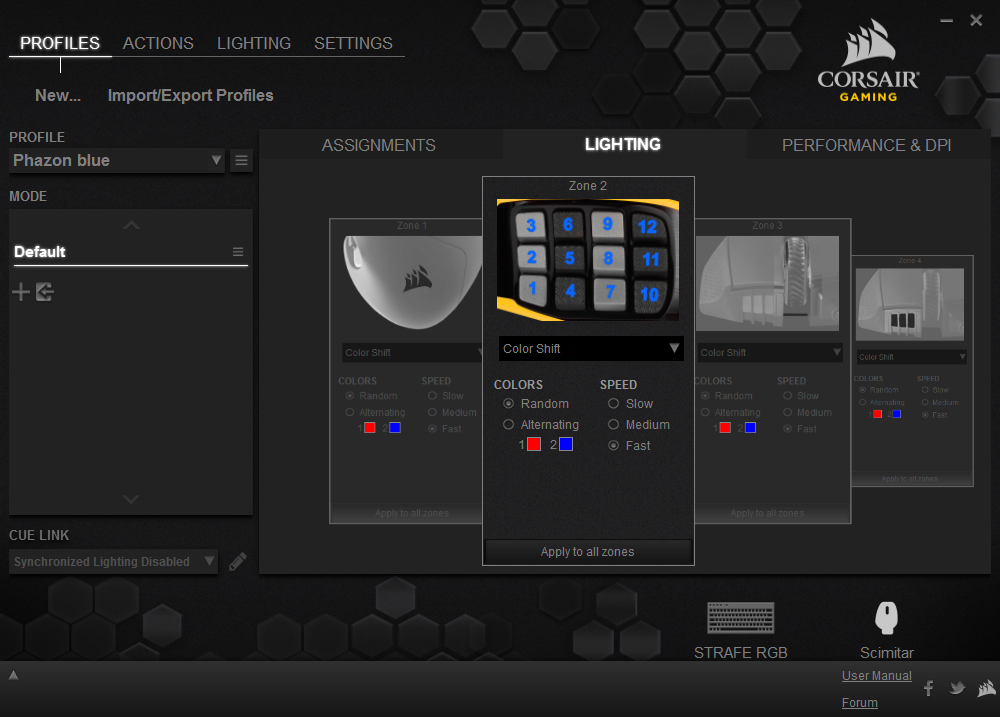
Task: Set Zone 2 speed to Fast
Action: click(x=614, y=445)
